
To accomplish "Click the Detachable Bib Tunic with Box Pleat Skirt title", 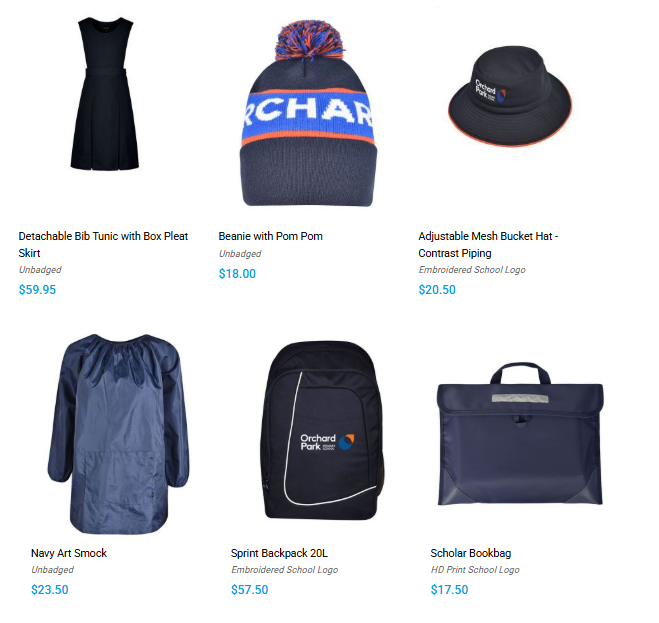I will pos(103,244).
